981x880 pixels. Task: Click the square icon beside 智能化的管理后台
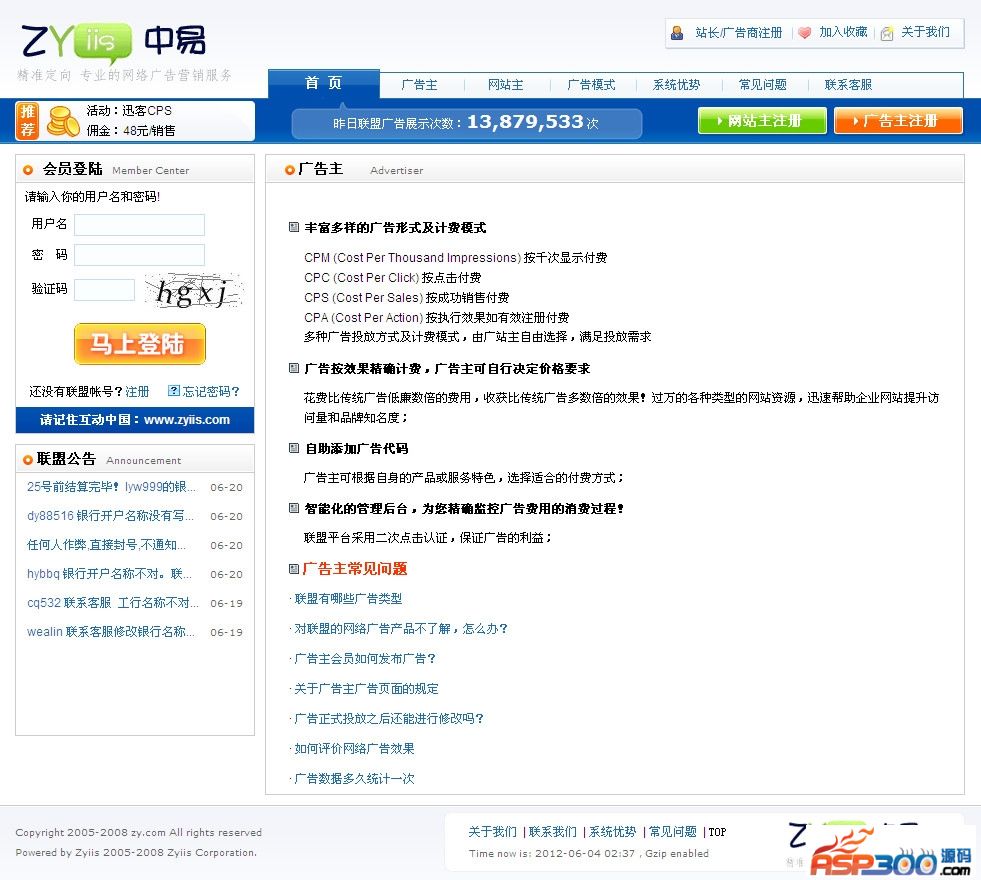[293, 508]
